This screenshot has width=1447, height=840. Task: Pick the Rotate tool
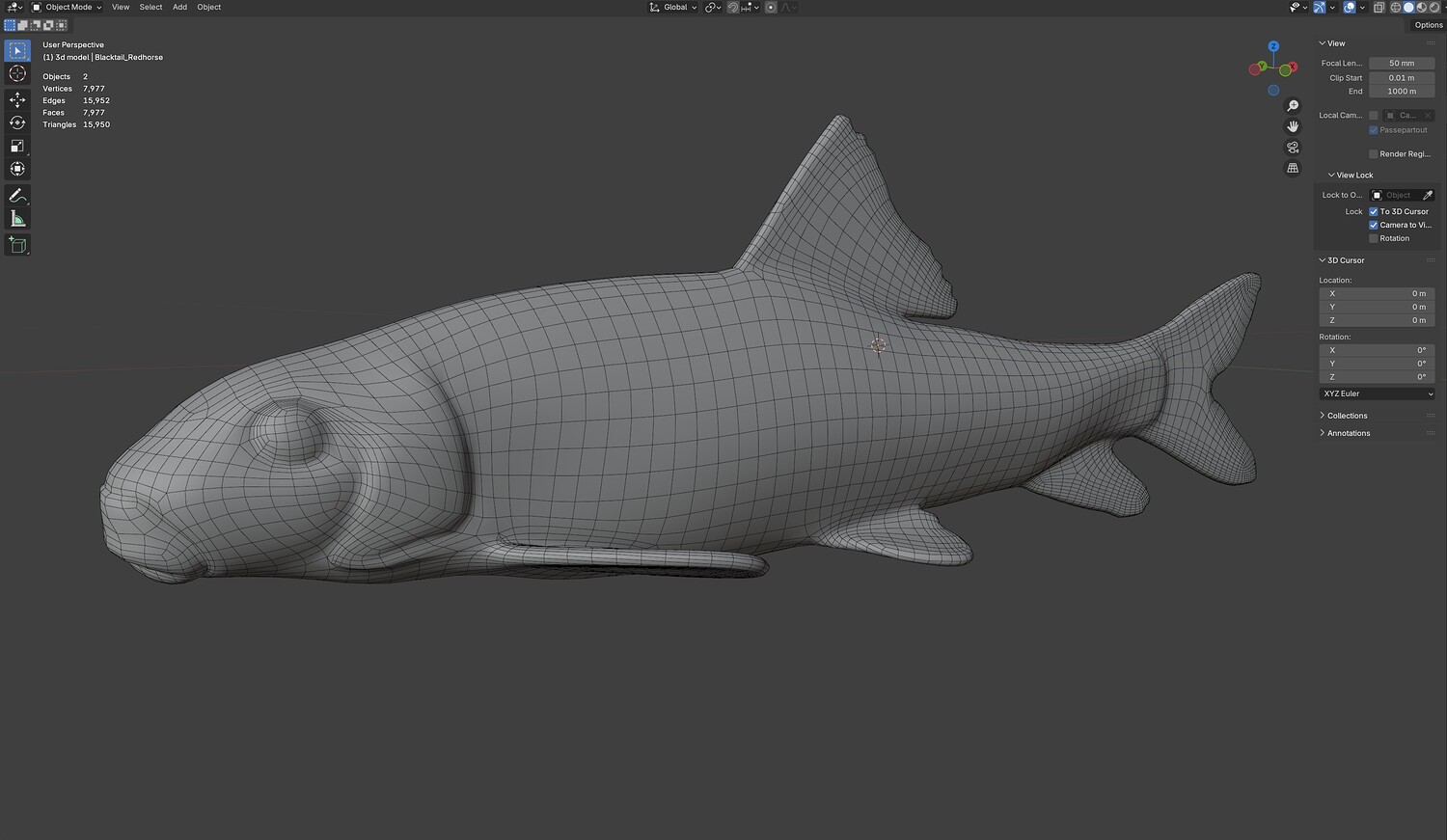tap(17, 122)
